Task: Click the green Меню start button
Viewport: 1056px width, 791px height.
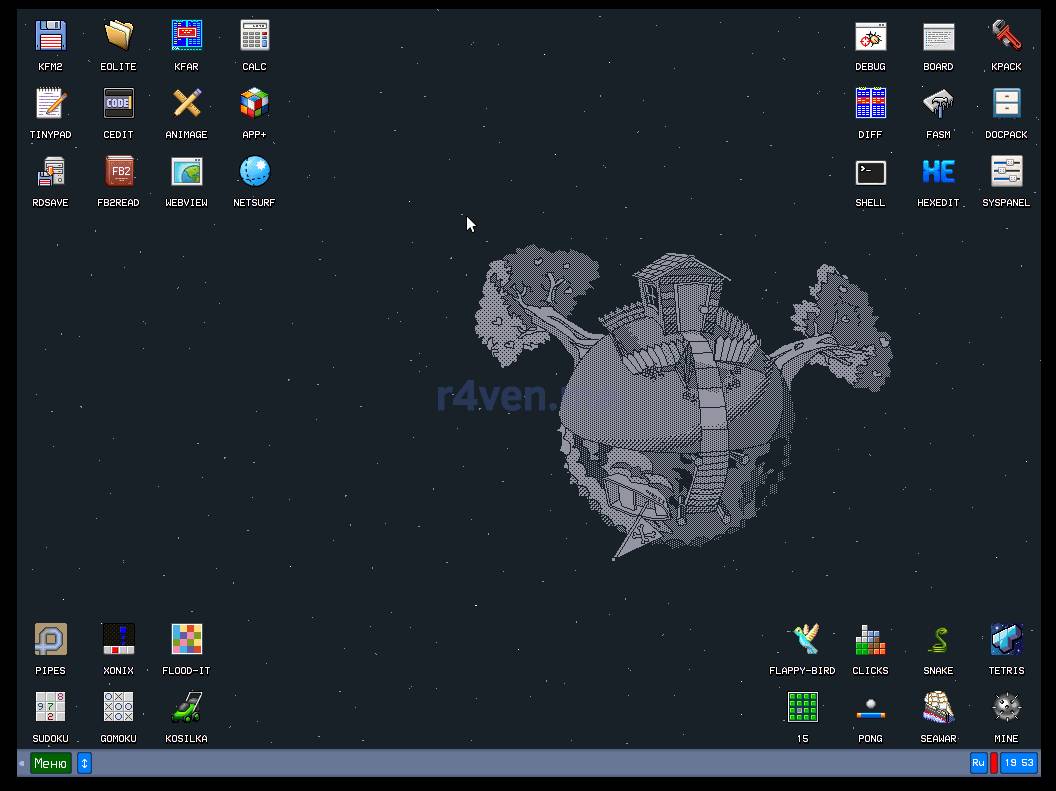Action: coord(50,763)
